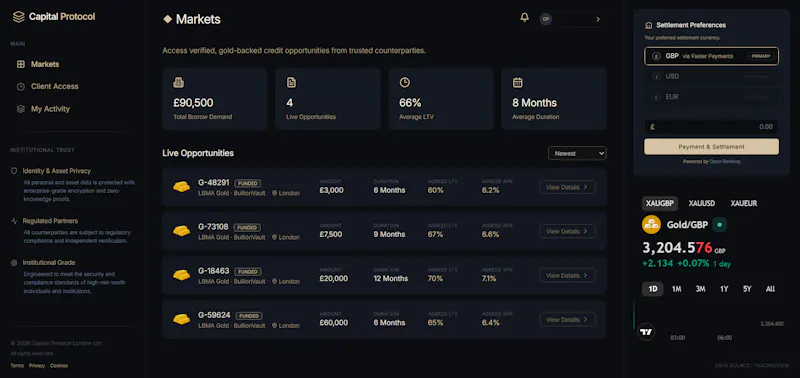Expand the profile menu chevron
800x378 pixels.
coord(598,19)
